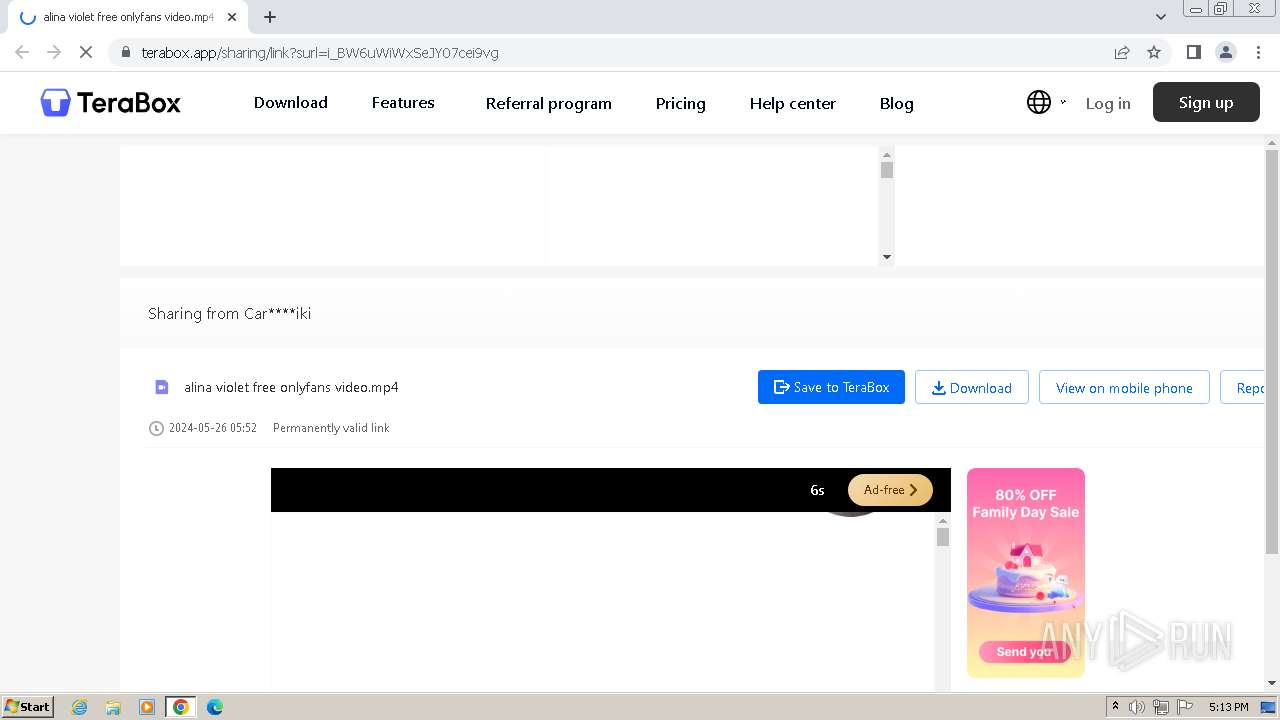Screen dimensions: 1280x720
Task: Click the network icon in system tray
Action: (x=1161, y=707)
